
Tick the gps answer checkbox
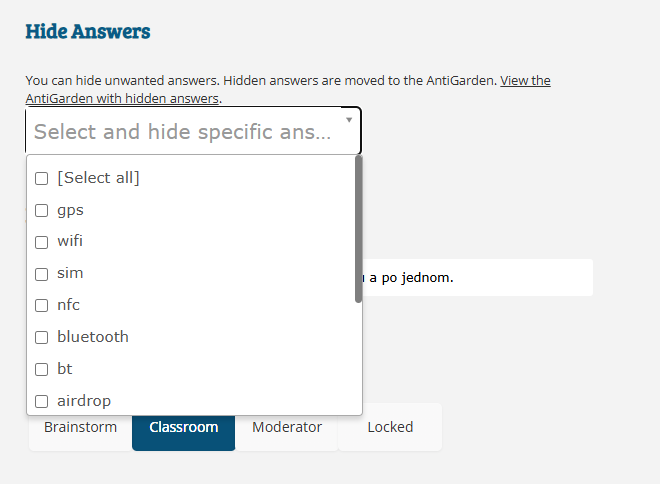point(42,210)
